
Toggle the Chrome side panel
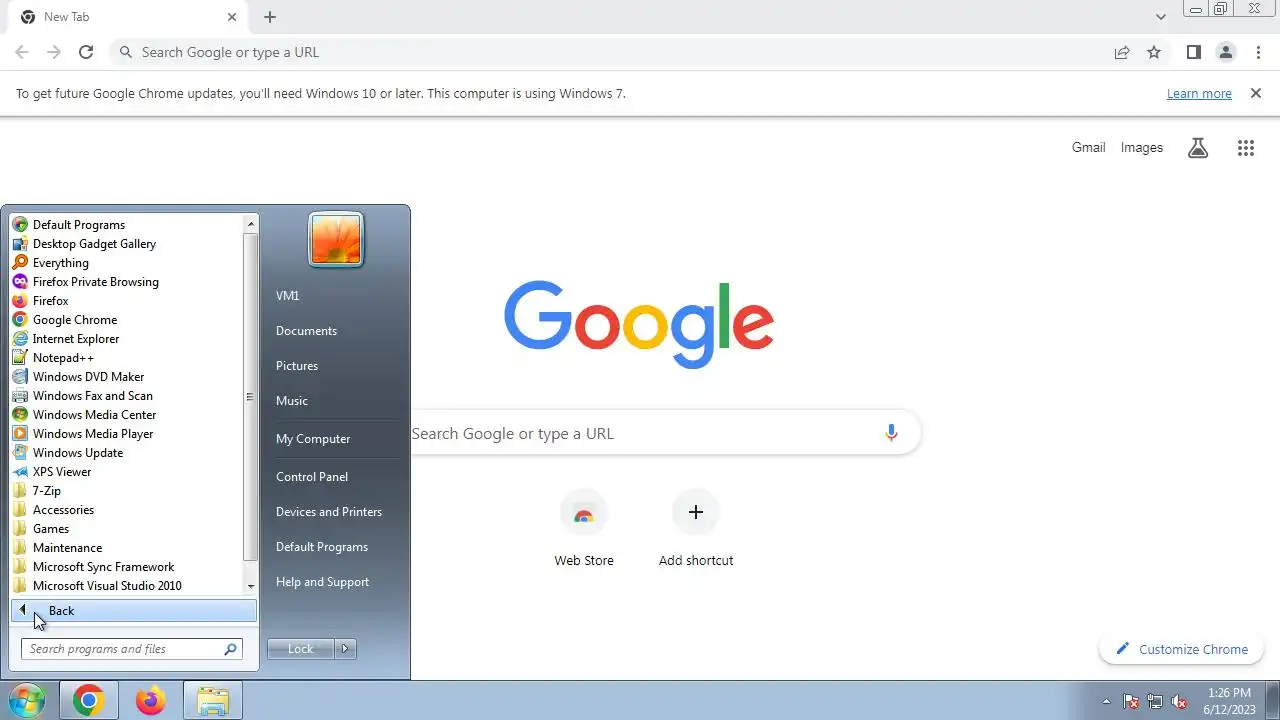pos(1193,52)
